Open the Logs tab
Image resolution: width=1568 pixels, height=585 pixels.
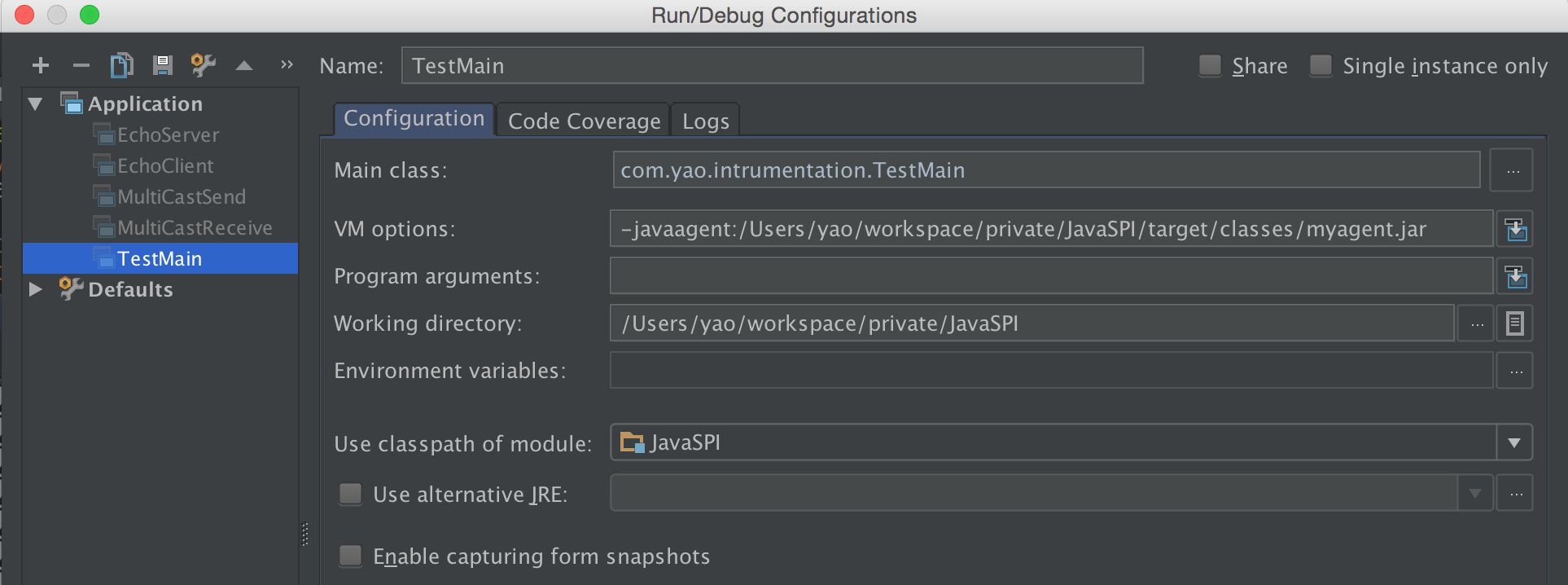tap(705, 121)
